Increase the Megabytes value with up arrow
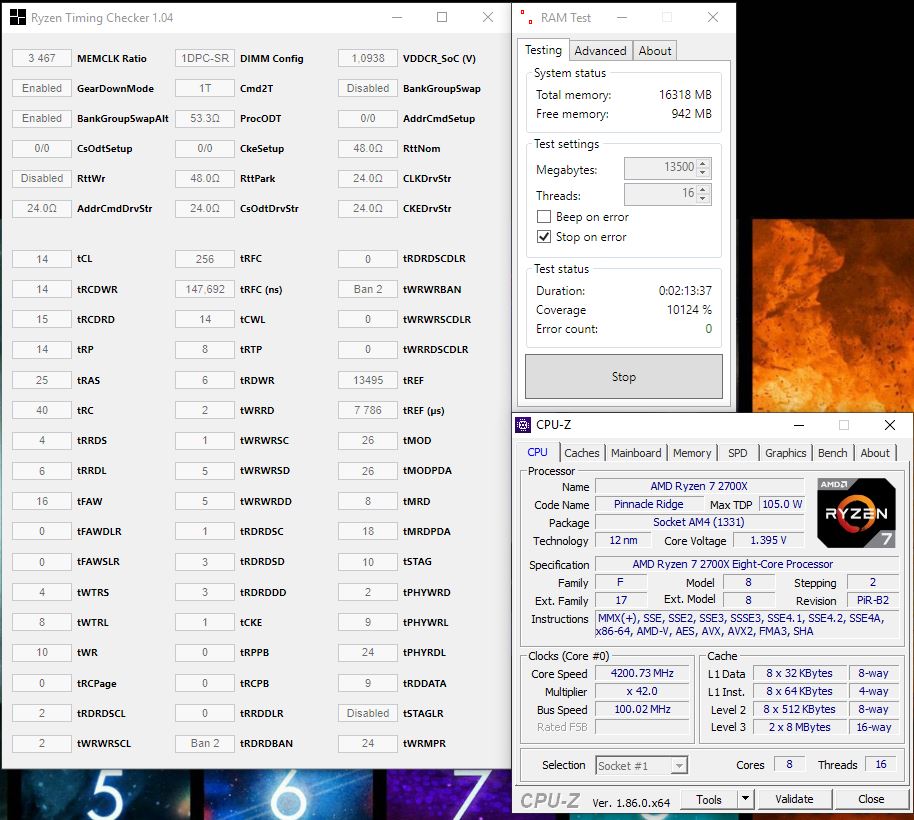914x820 pixels. point(703,164)
